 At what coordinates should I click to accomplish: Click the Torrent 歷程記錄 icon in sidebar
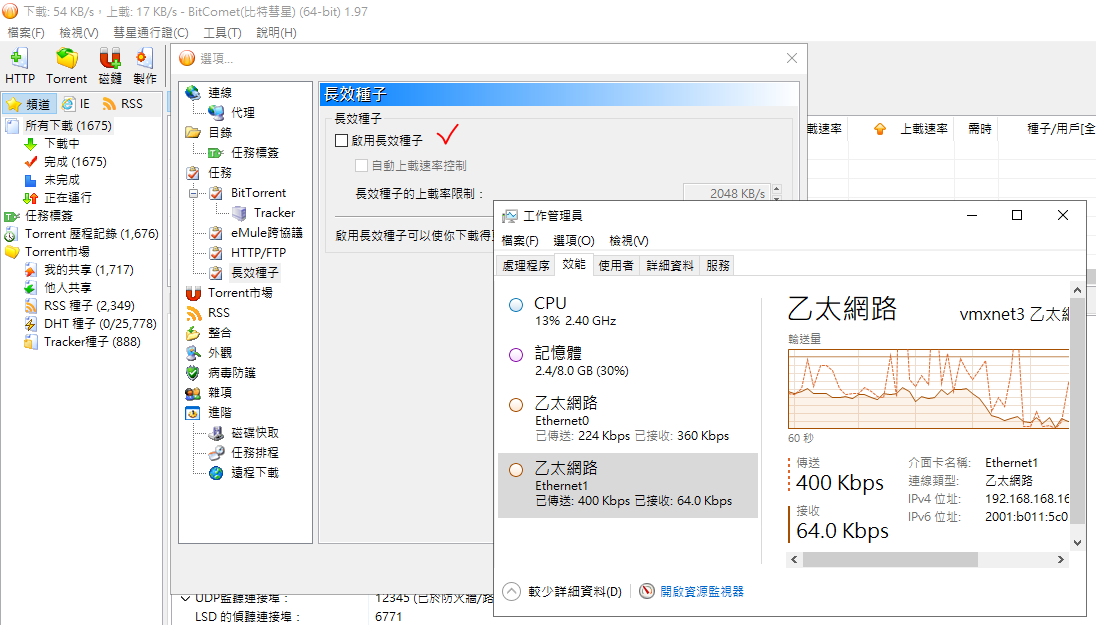(x=11, y=234)
